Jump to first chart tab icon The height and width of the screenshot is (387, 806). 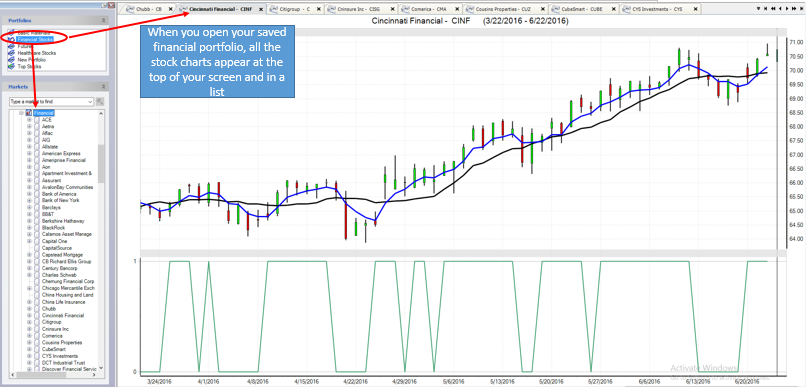pos(766,9)
